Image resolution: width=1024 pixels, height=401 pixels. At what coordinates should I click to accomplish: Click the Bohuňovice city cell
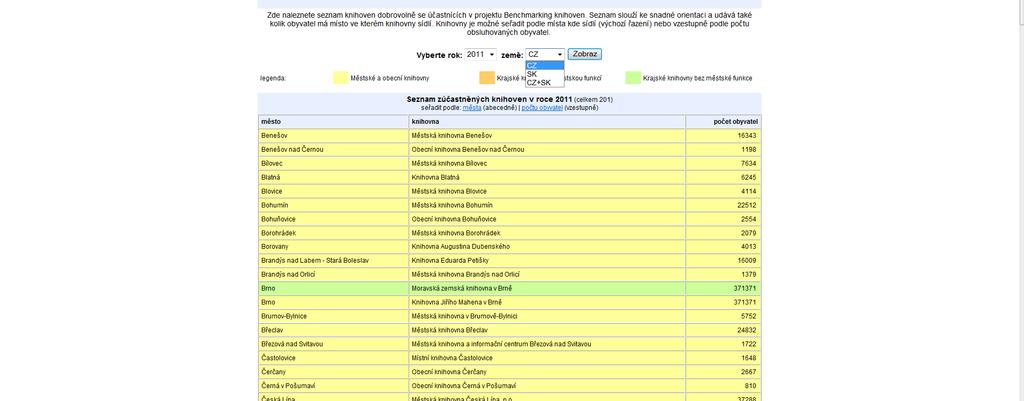pyautogui.click(x=333, y=219)
